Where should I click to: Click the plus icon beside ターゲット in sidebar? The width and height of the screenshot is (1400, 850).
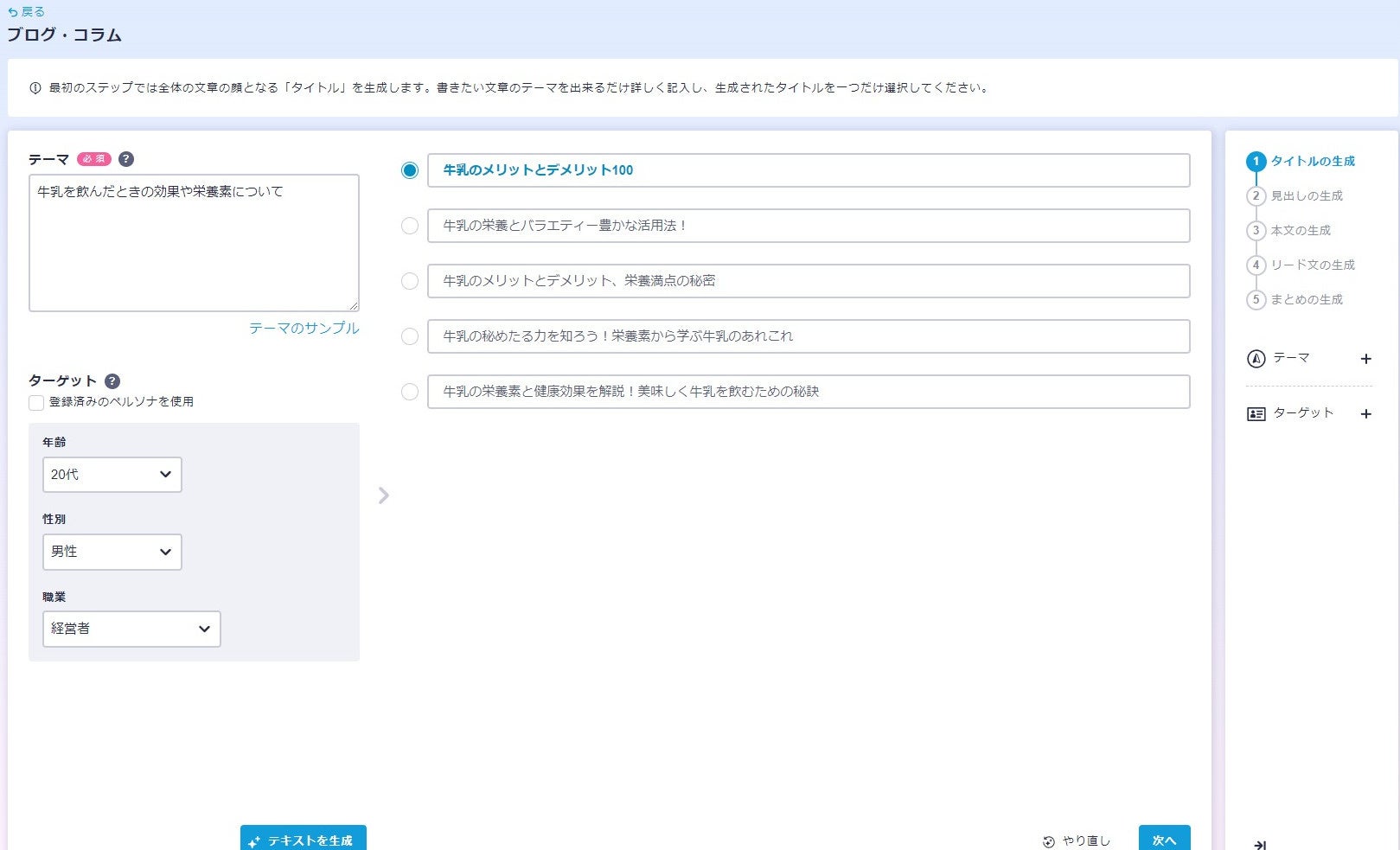(x=1366, y=414)
